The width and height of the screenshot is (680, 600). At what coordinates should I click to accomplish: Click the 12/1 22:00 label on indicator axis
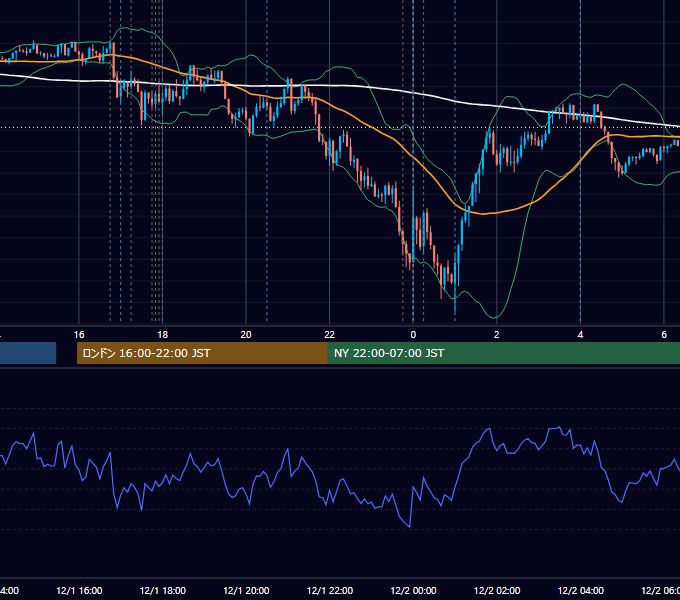330,590
